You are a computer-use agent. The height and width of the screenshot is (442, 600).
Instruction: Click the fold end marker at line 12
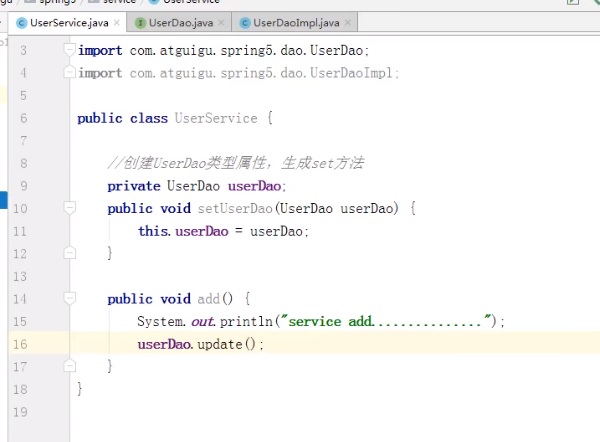[x=69, y=252]
